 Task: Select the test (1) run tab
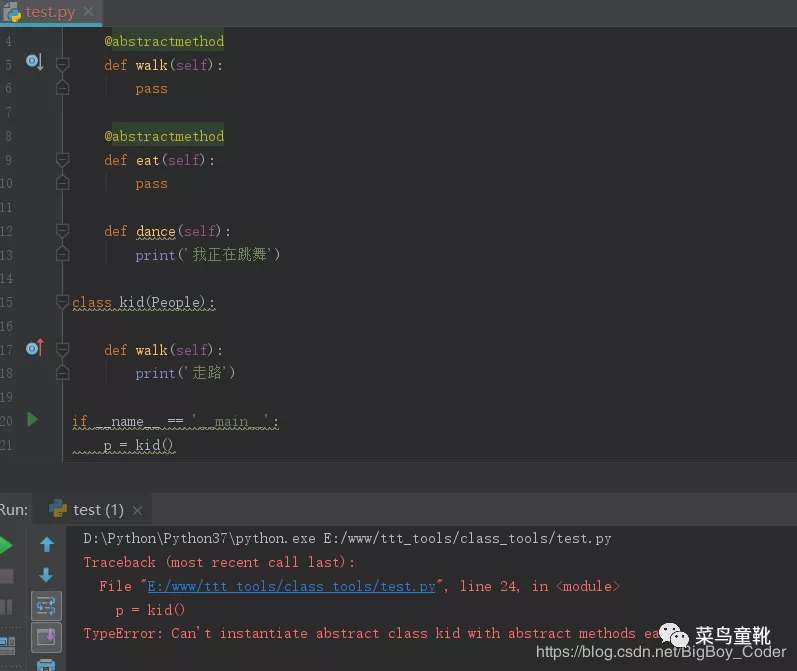tap(97, 510)
